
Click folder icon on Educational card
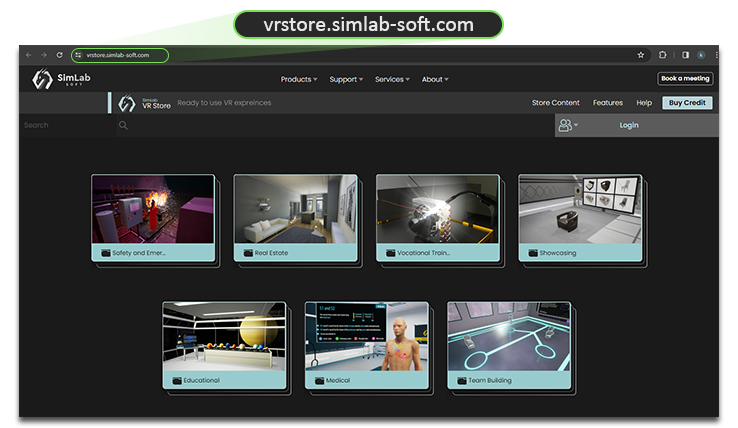[177, 381]
